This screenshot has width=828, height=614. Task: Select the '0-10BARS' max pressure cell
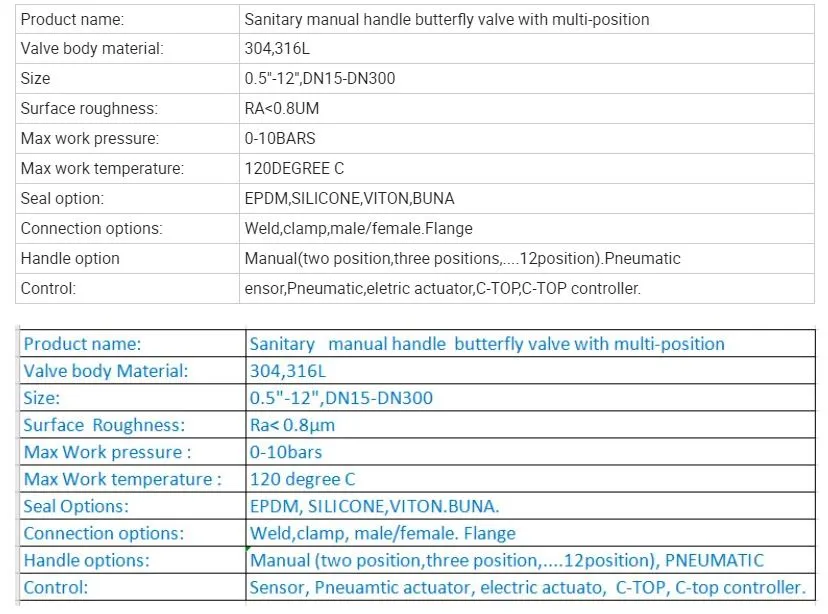(526, 139)
